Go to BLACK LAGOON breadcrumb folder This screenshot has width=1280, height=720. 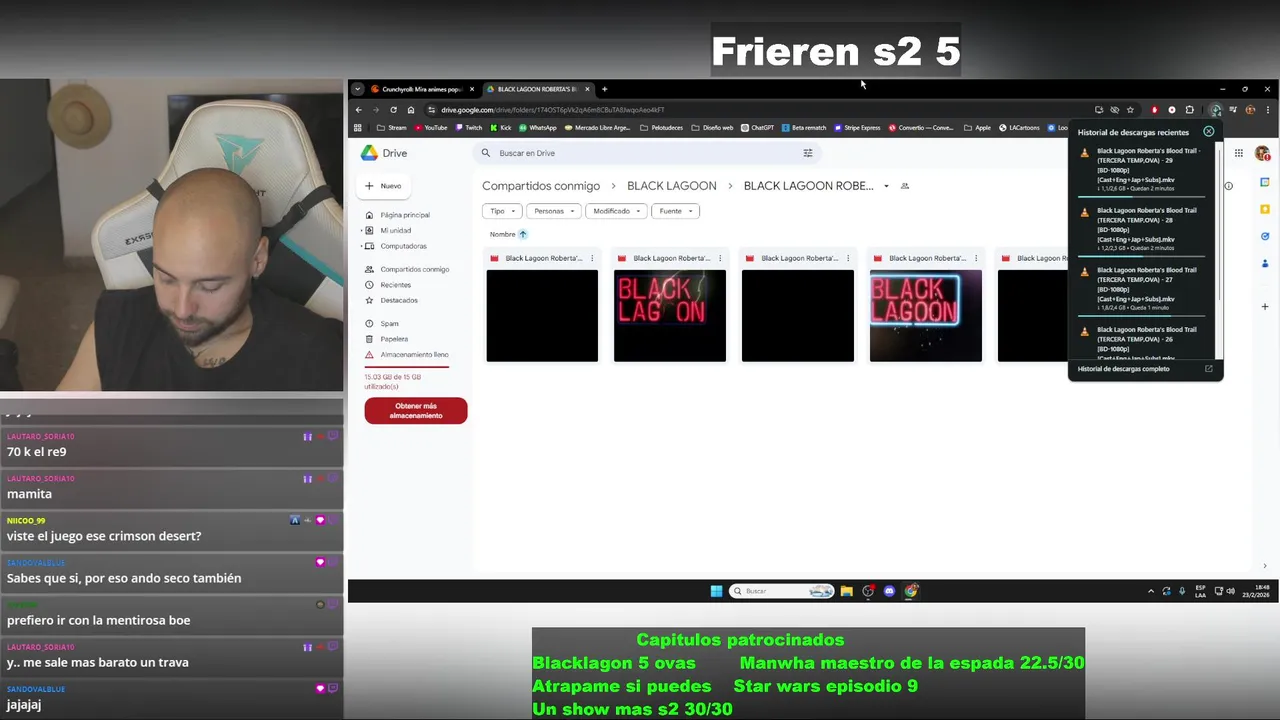[672, 186]
